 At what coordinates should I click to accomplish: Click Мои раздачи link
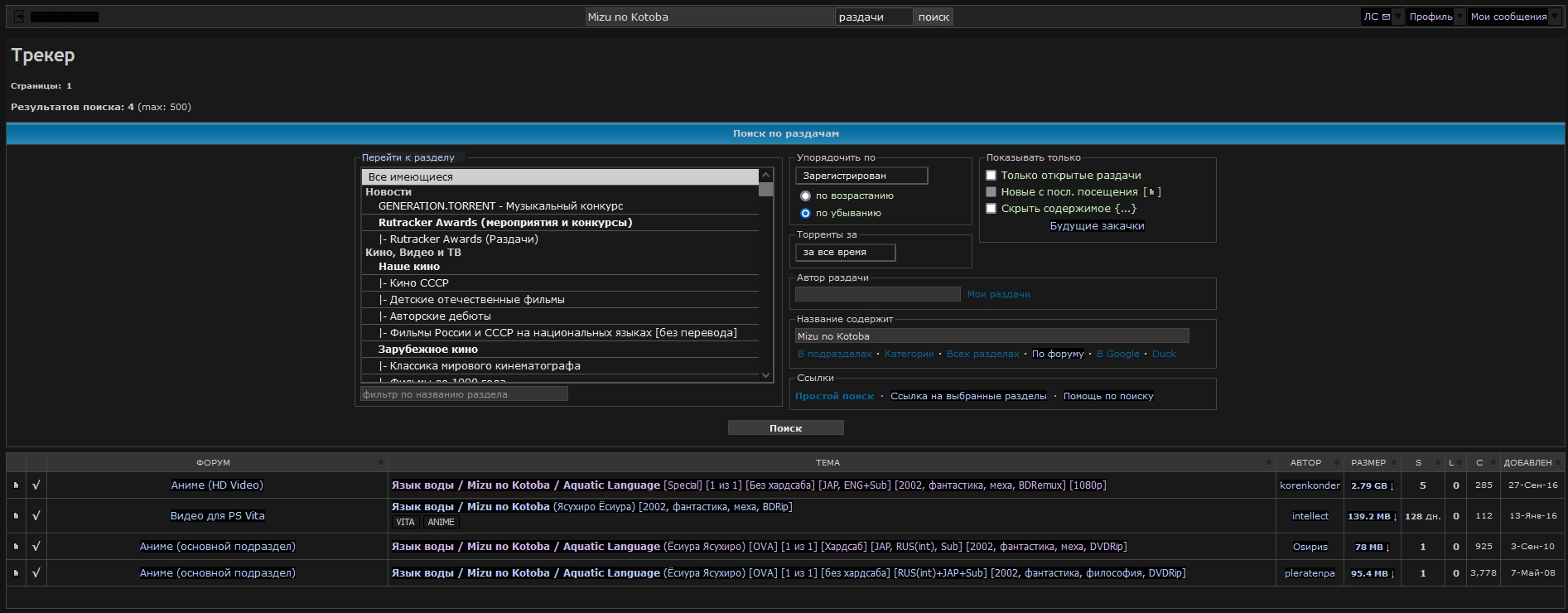(x=998, y=294)
